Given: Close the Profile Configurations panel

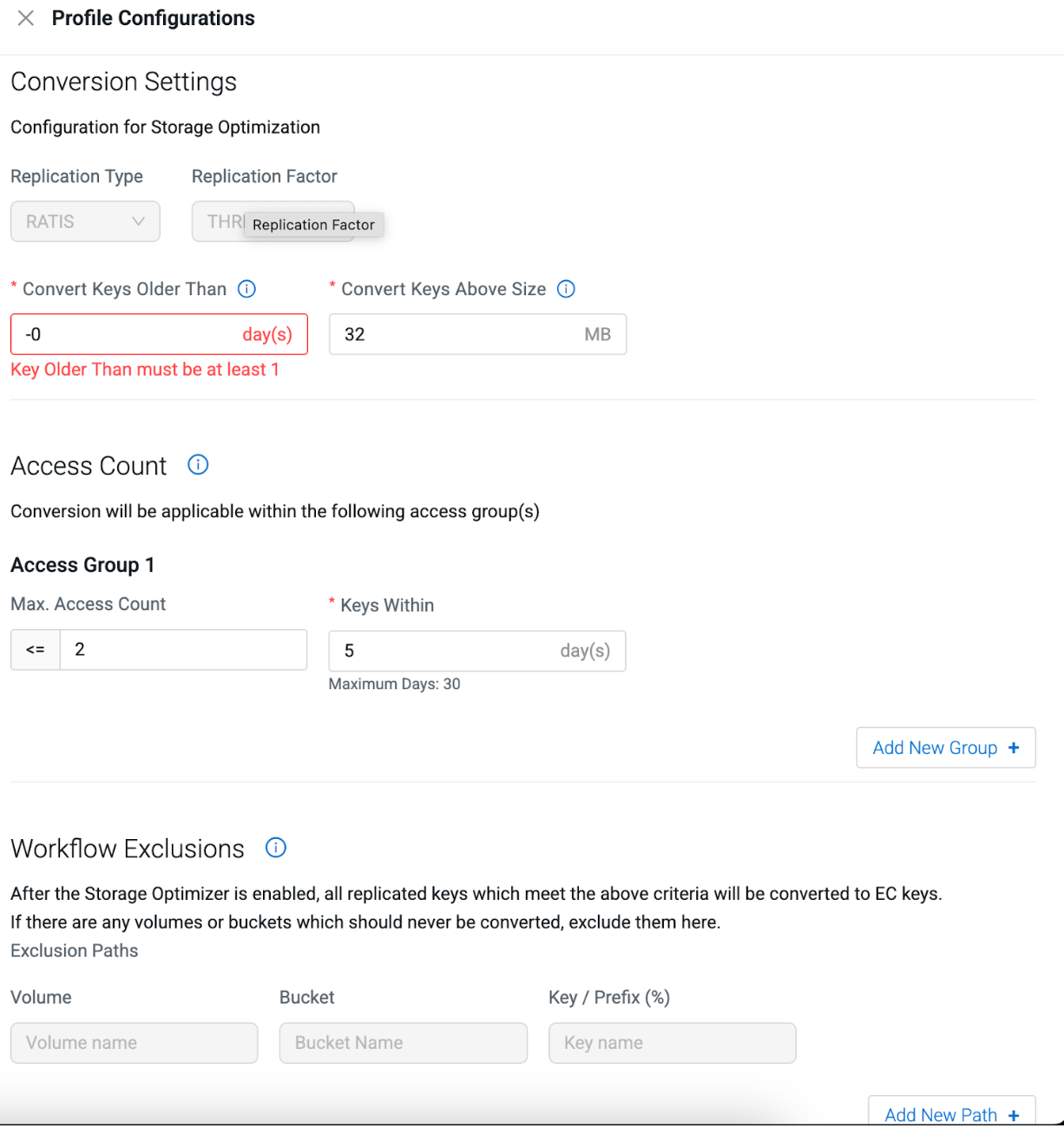Looking at the screenshot, I should [26, 18].
